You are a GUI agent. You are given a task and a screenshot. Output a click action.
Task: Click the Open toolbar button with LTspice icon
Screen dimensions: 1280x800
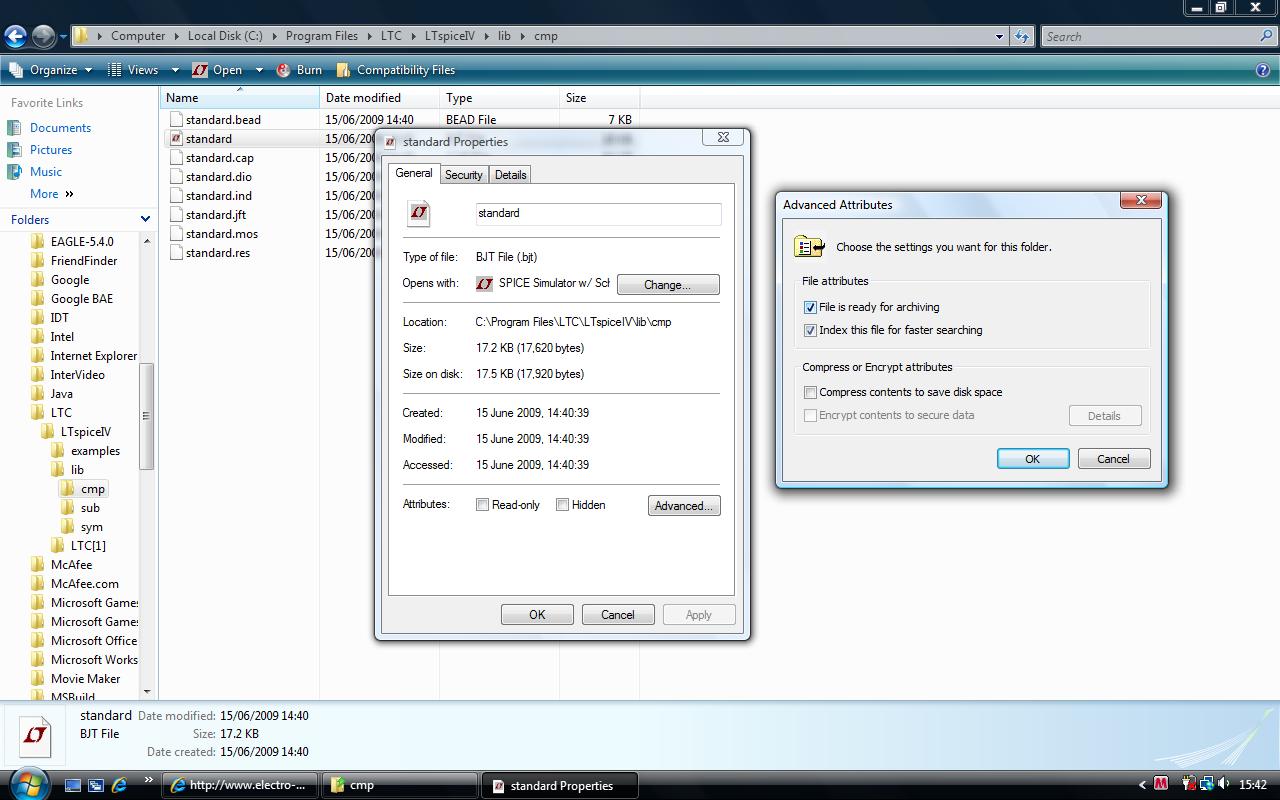[217, 70]
